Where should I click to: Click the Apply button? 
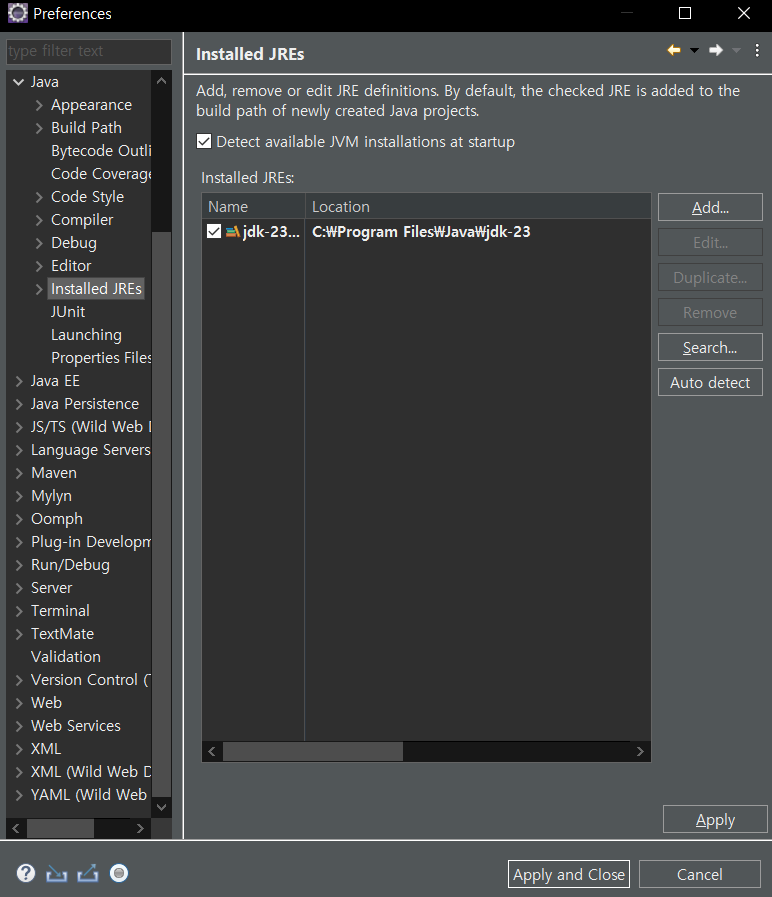point(715,820)
